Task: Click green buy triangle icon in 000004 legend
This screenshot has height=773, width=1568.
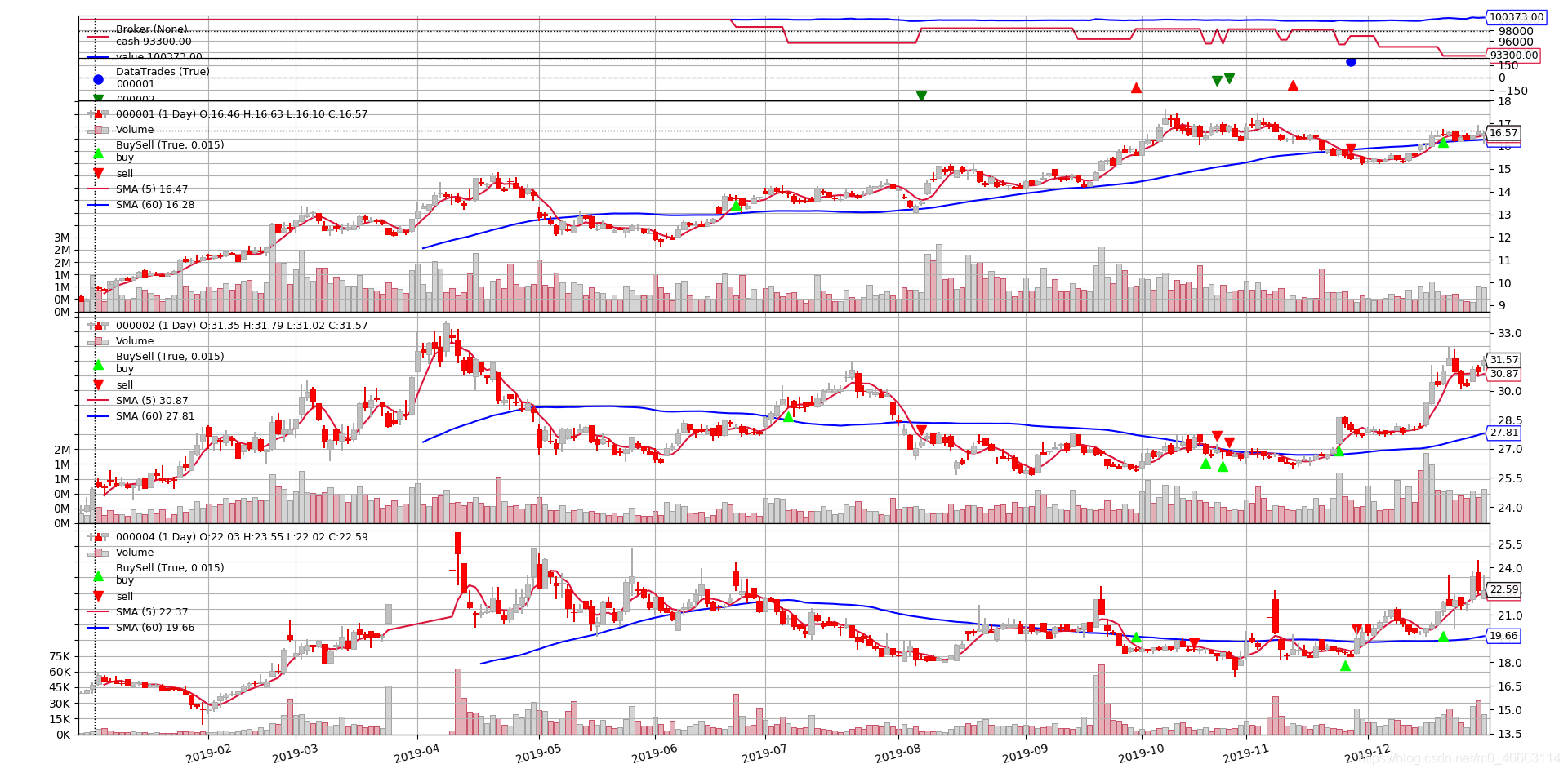Action: click(x=98, y=575)
